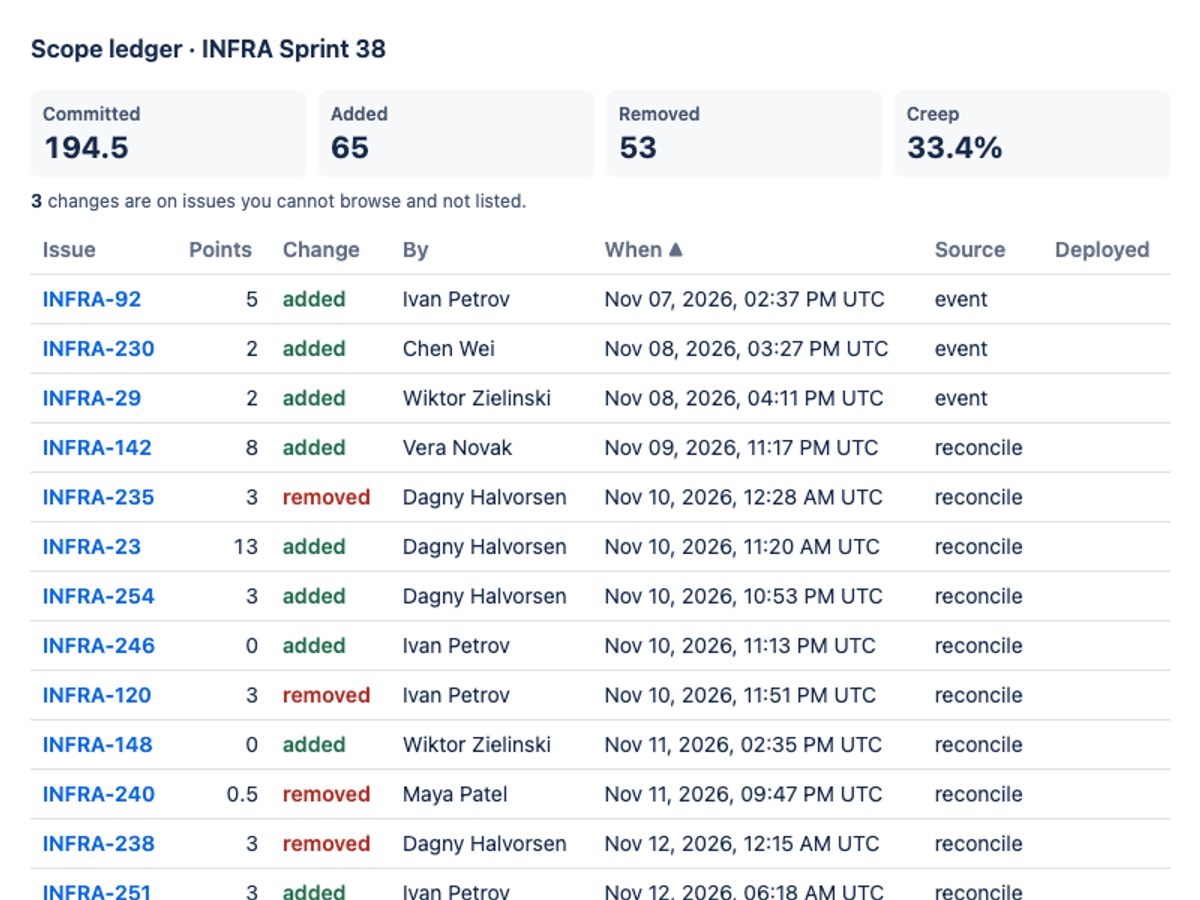Open issue INFRA-240
1200x900 pixels.
click(98, 794)
